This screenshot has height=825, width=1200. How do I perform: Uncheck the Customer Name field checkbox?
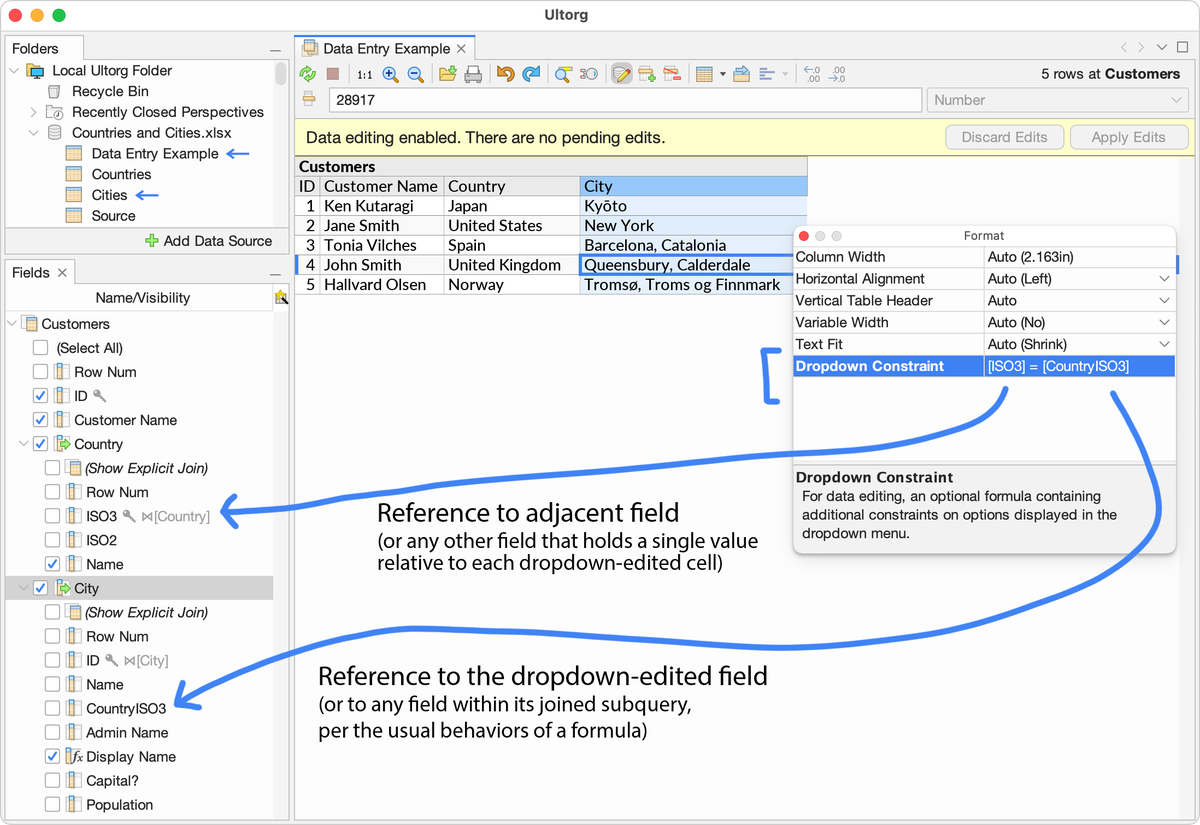pos(40,420)
